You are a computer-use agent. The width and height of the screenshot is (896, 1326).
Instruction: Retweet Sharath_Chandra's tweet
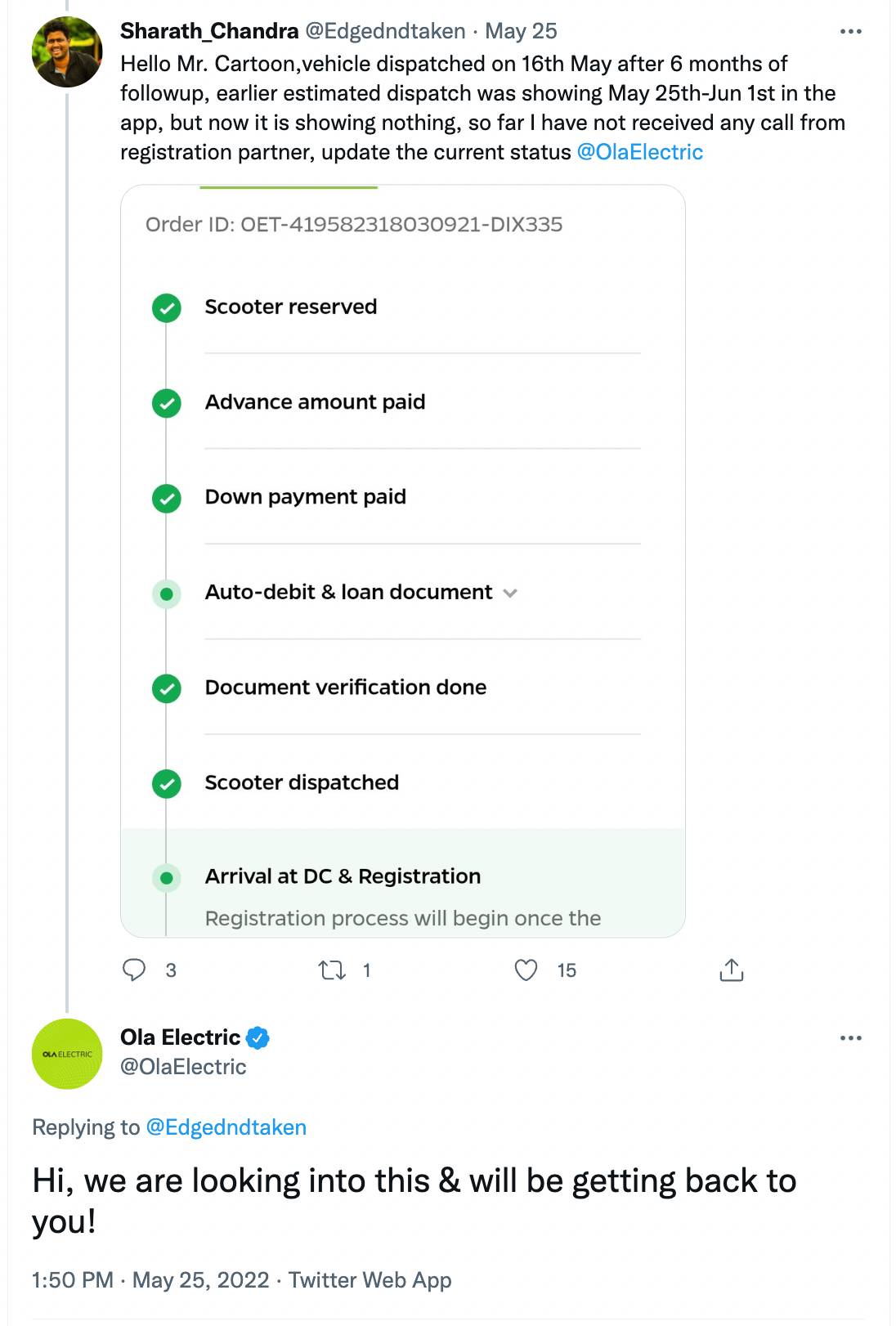tap(331, 970)
